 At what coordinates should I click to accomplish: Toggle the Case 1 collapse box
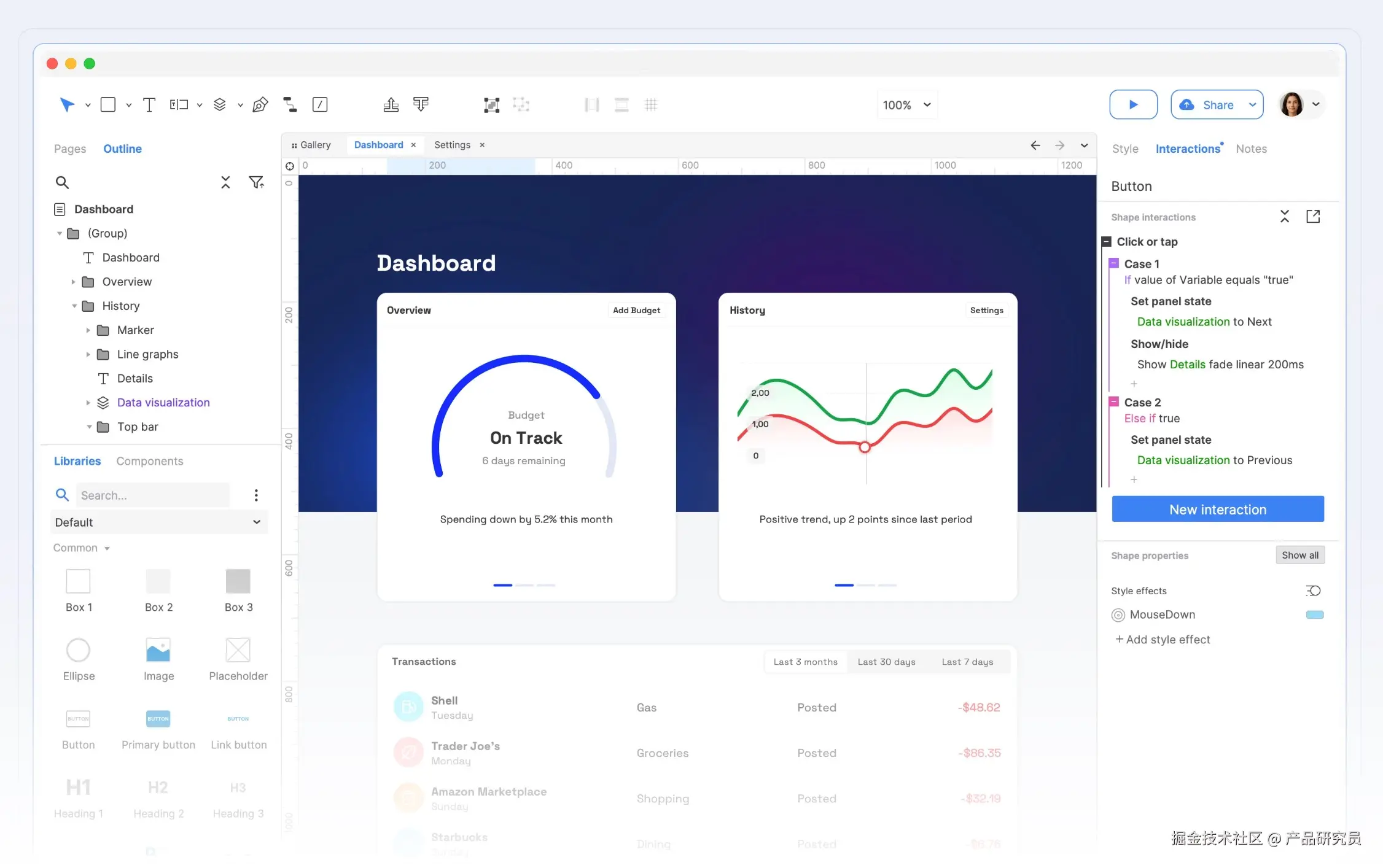pyautogui.click(x=1113, y=263)
